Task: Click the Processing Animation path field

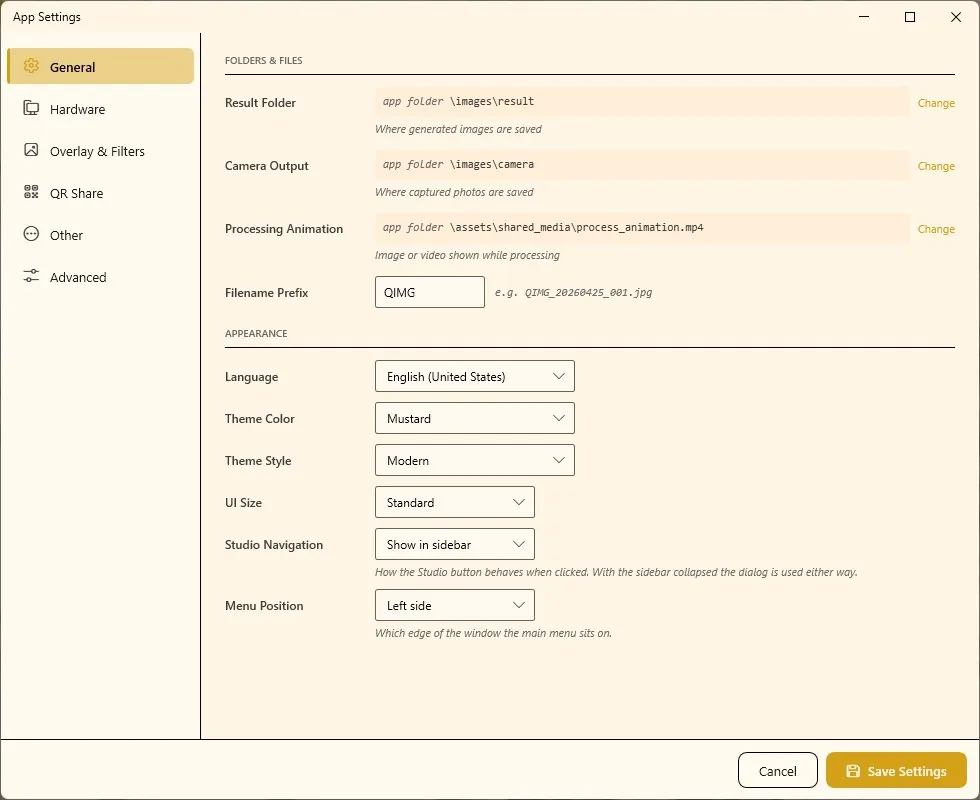Action: tap(642, 228)
